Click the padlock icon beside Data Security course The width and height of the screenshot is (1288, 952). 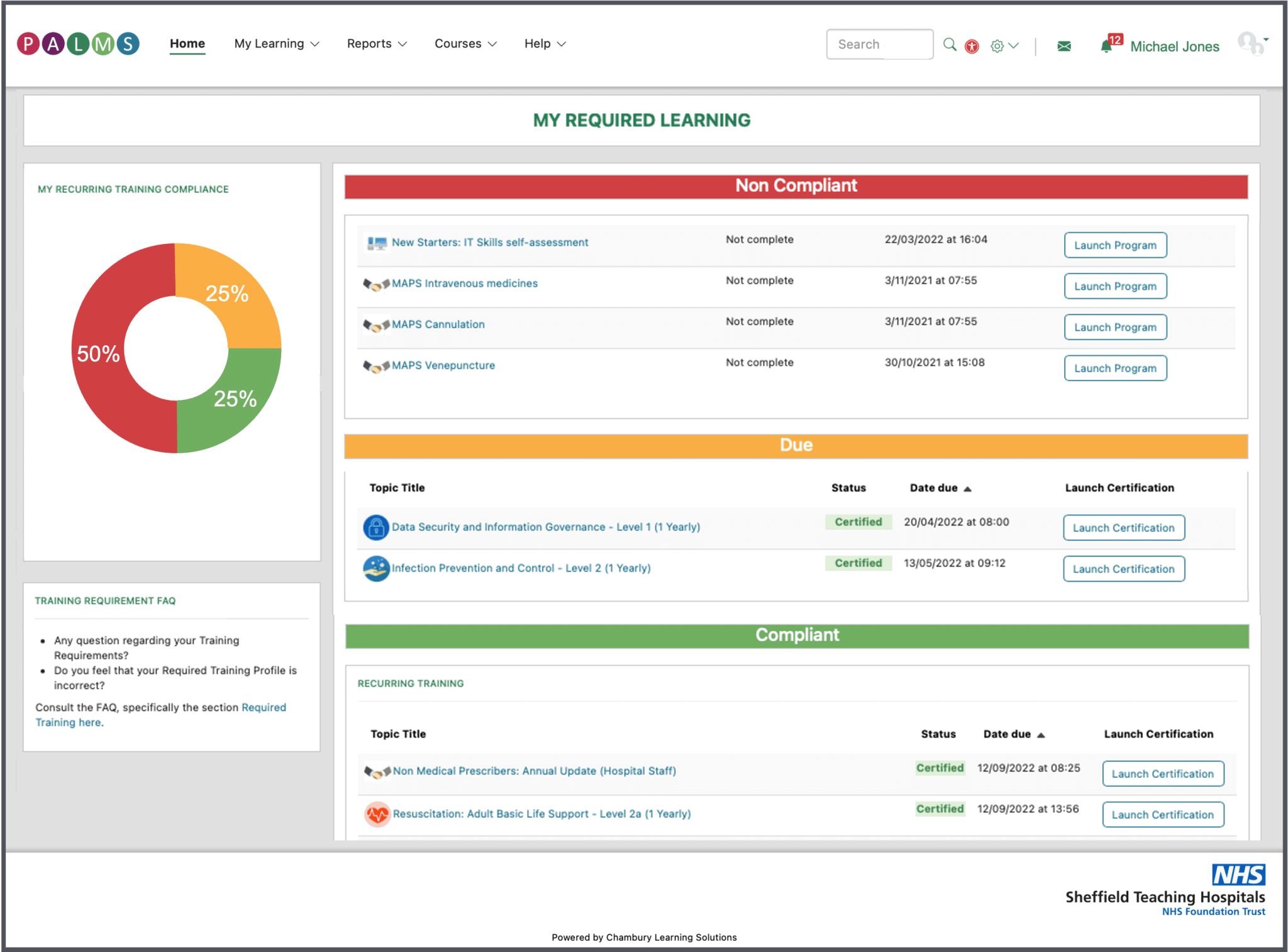[375, 528]
